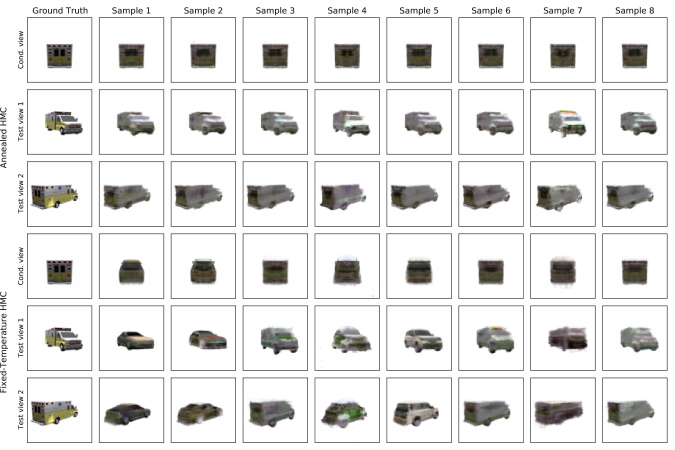Select Annealed HMC Cond. view Ground Truth image
This screenshot has height=450, width=675.
(59, 50)
